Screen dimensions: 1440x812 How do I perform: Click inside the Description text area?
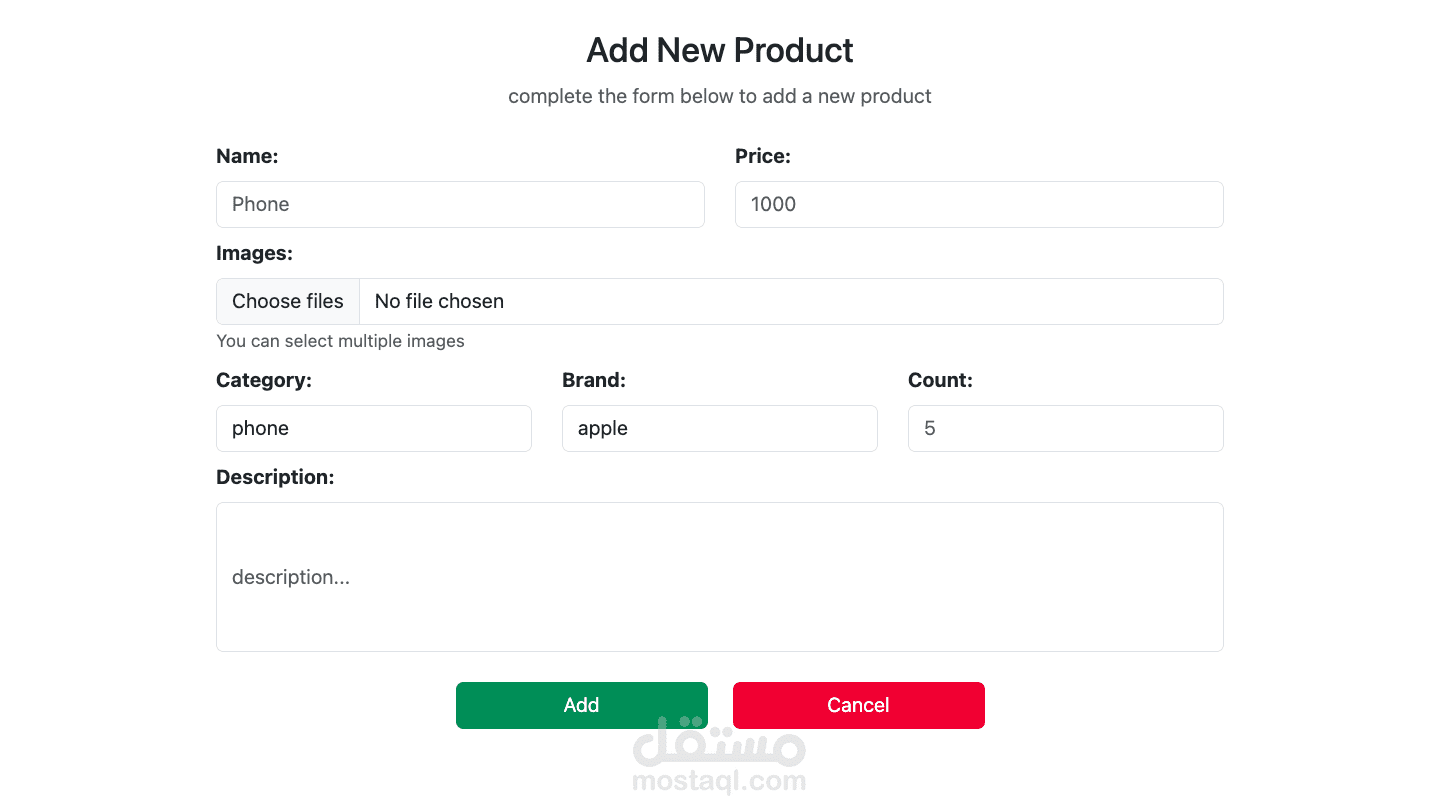(x=720, y=577)
